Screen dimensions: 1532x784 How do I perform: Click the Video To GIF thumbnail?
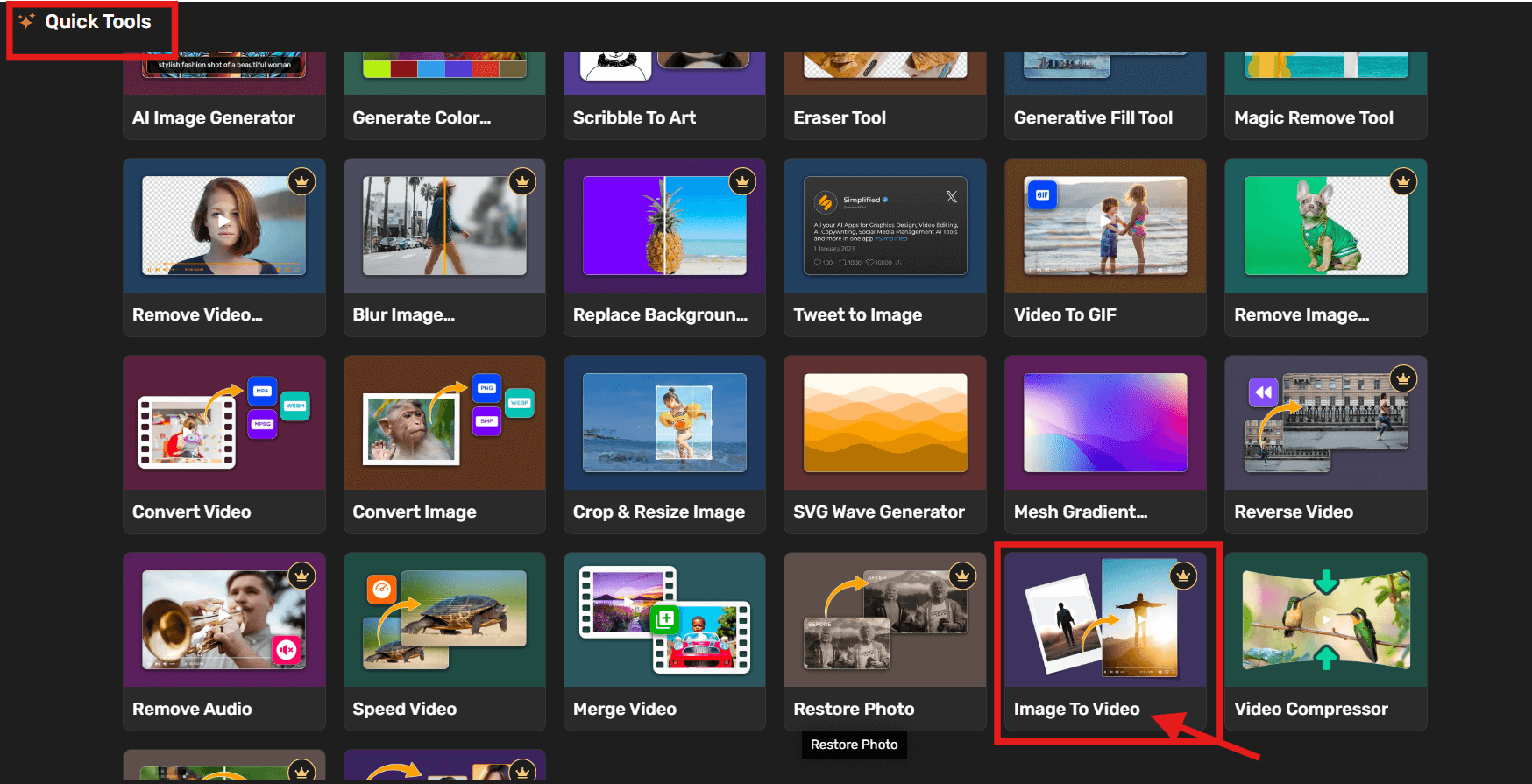coord(1105,226)
